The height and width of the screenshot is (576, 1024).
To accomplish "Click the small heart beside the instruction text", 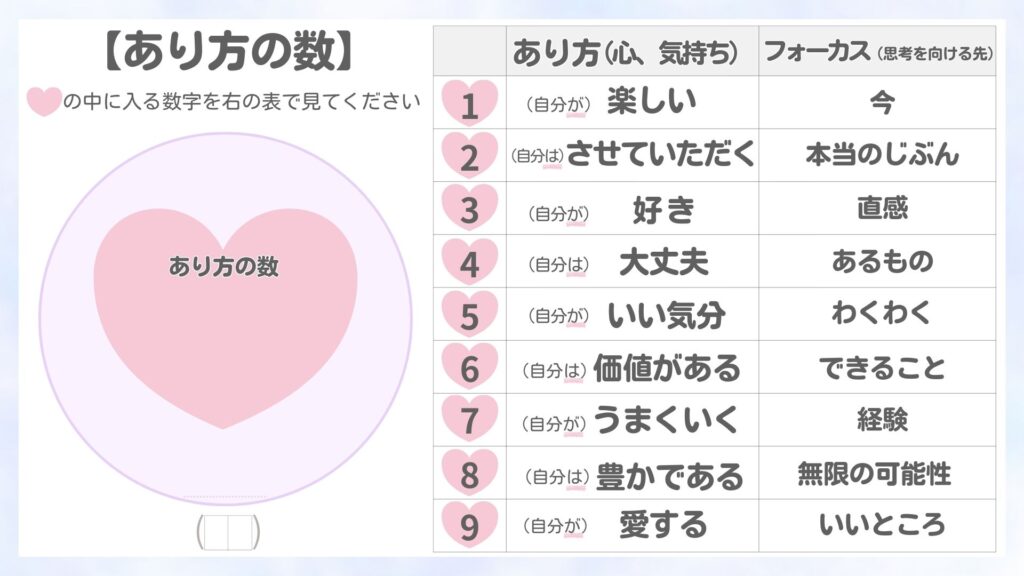I will 43,102.
